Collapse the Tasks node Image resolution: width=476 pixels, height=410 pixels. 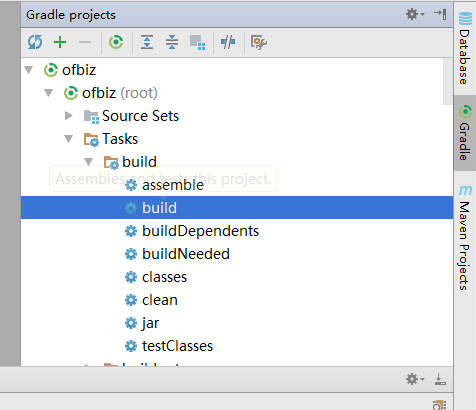click(x=69, y=139)
